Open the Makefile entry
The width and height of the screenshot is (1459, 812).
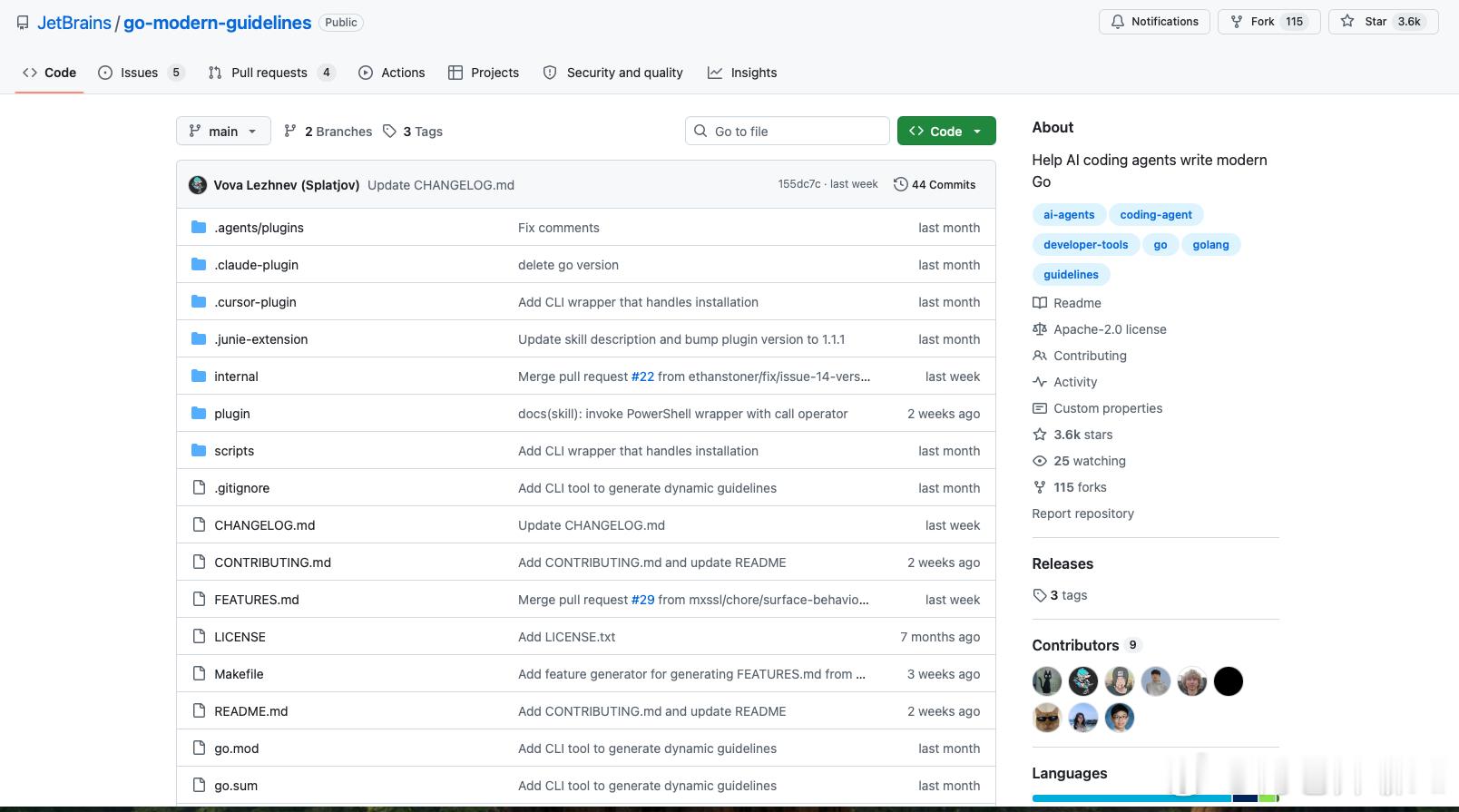click(x=239, y=674)
